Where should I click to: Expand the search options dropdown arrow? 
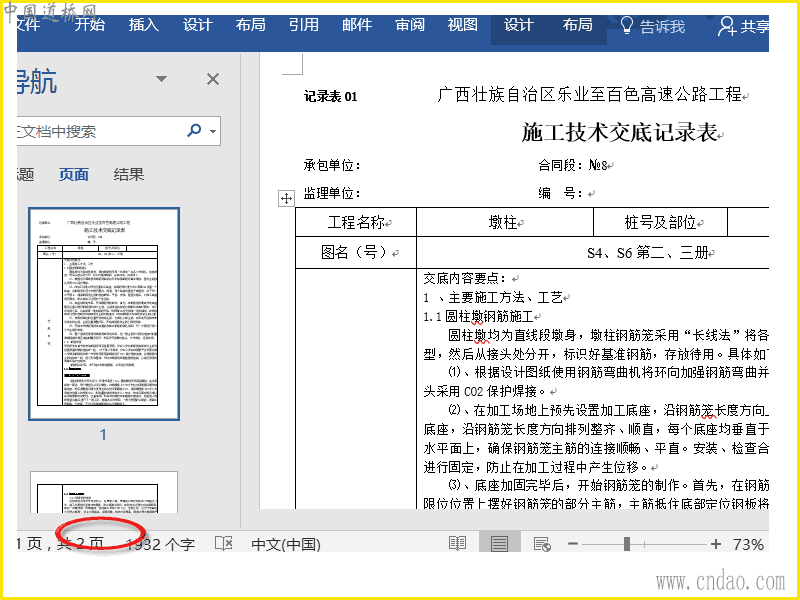pyautogui.click(x=213, y=132)
